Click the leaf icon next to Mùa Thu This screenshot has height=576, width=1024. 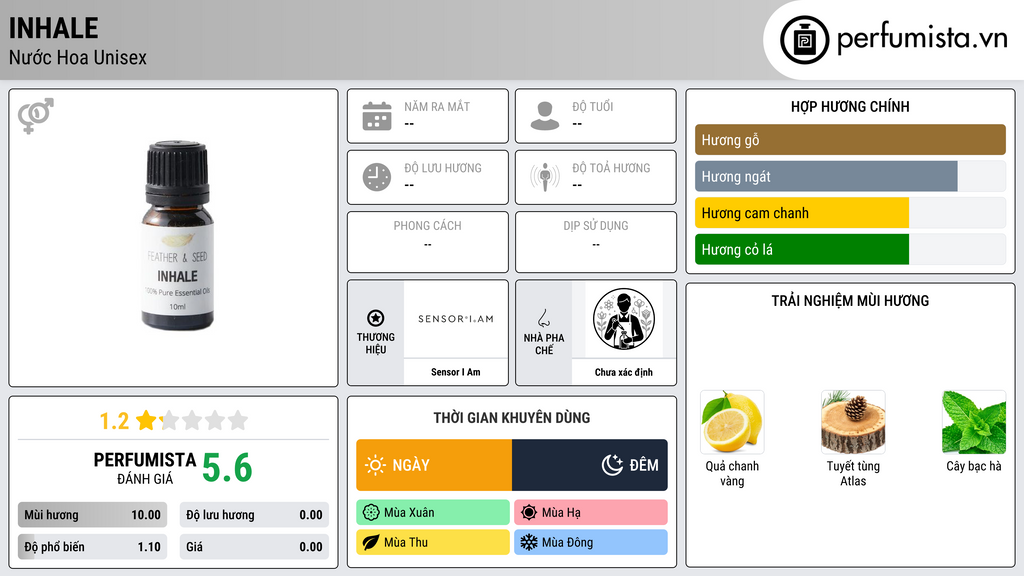click(x=371, y=542)
